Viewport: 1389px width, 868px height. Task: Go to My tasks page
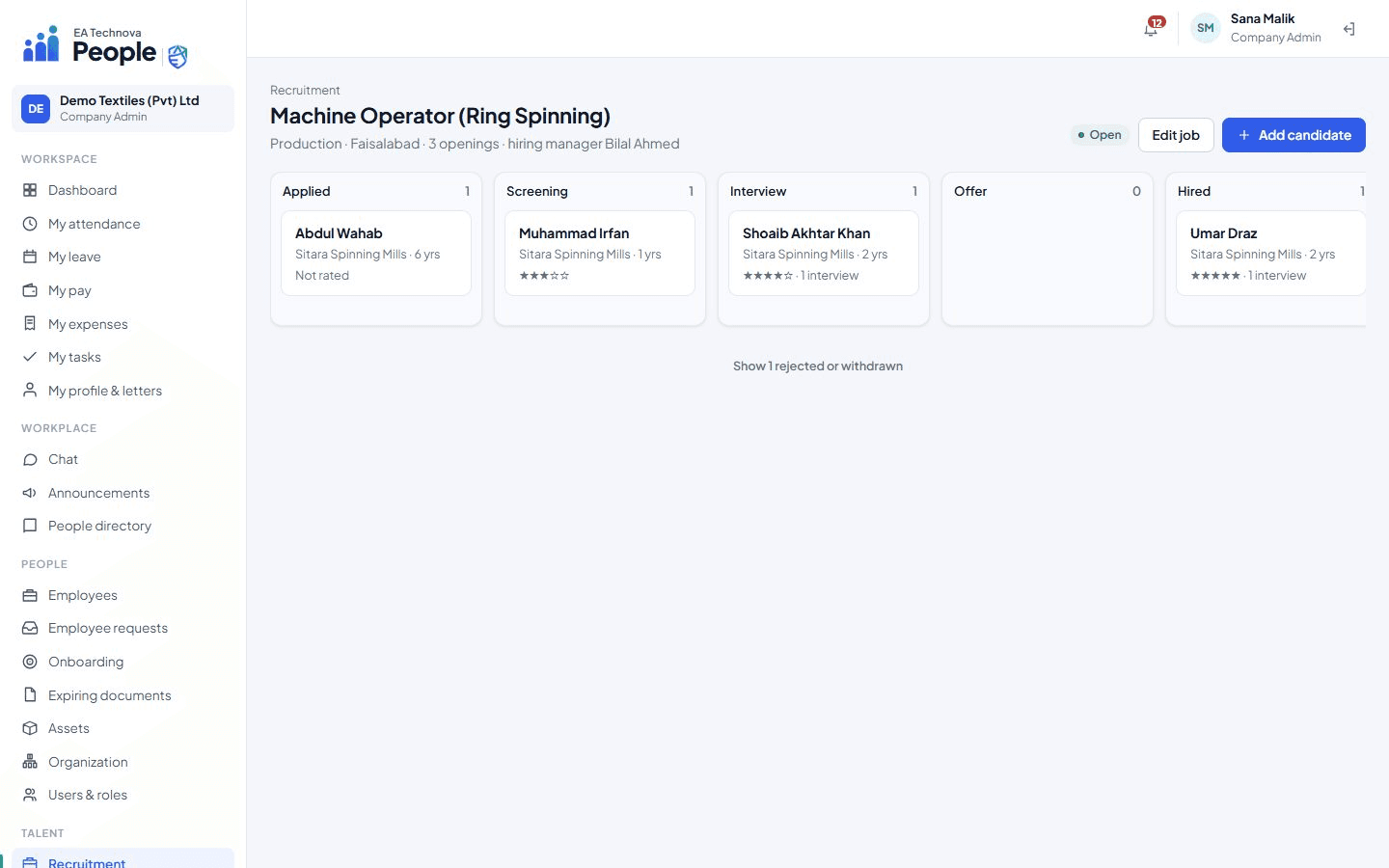[x=123, y=357]
